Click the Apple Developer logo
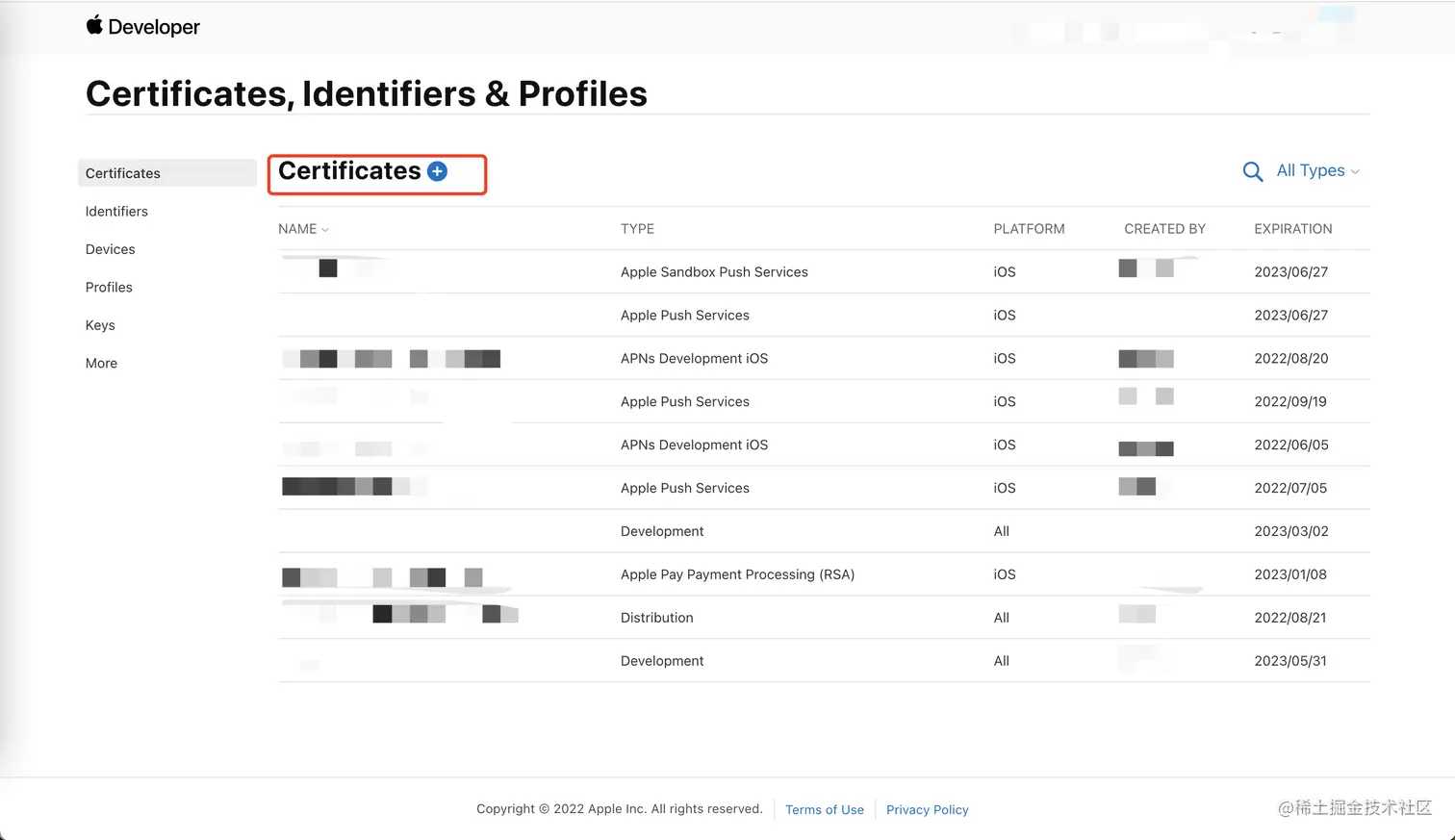Viewport: 1455px width, 840px height. (142, 27)
